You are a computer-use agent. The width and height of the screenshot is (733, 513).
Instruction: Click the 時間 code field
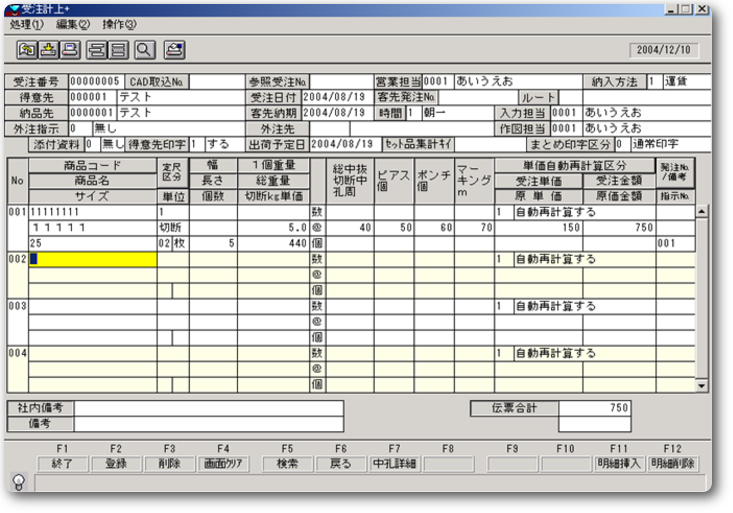tap(413, 113)
